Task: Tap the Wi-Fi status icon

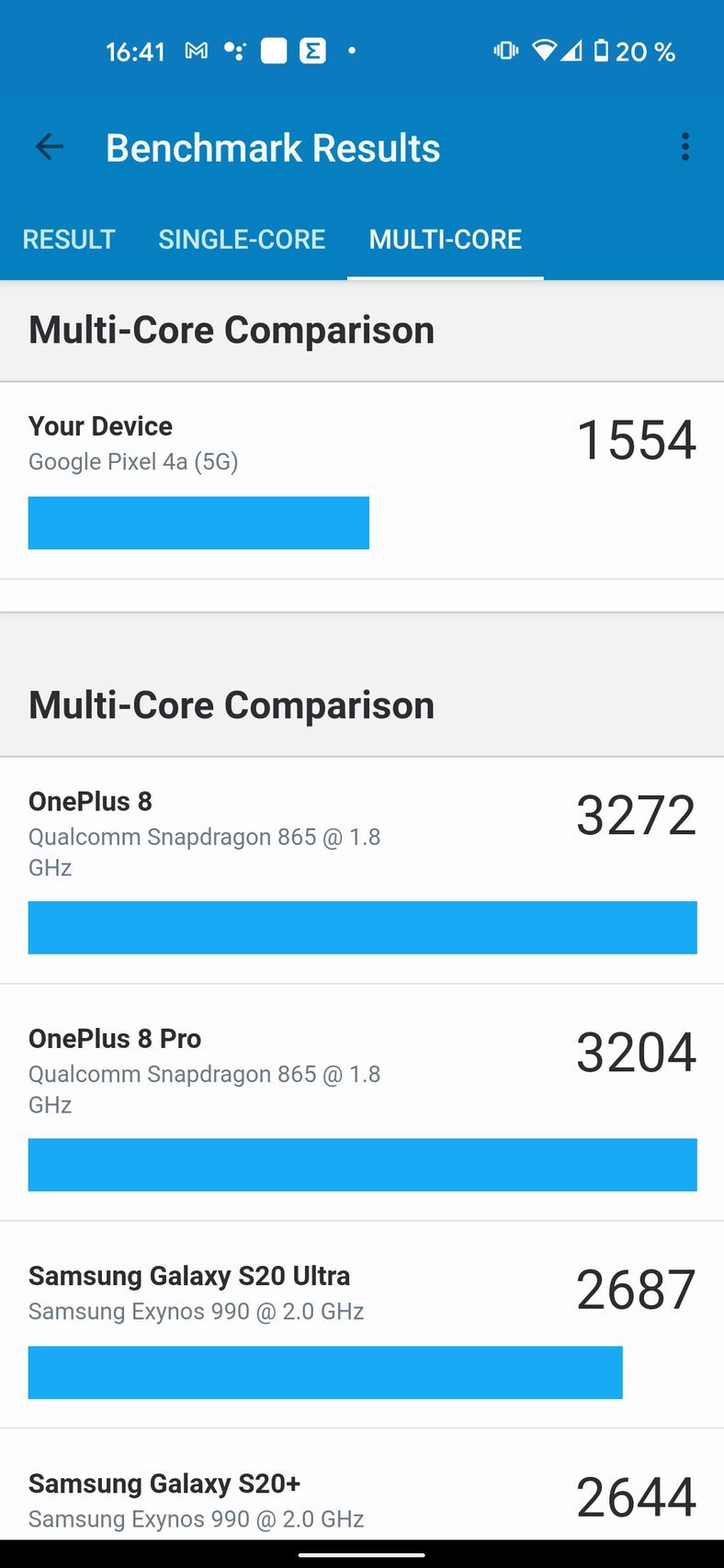Action: [544, 51]
